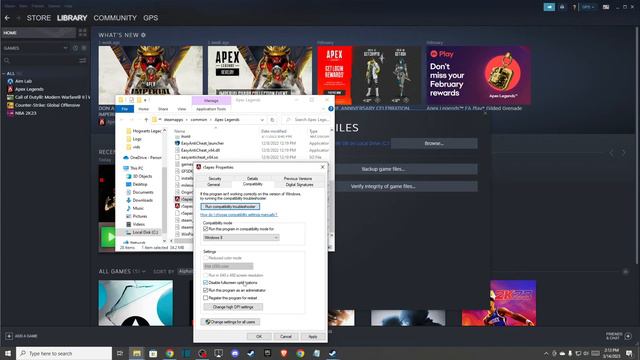
Task: Collapse the ALL games group arrow
Action: pos(4,73)
